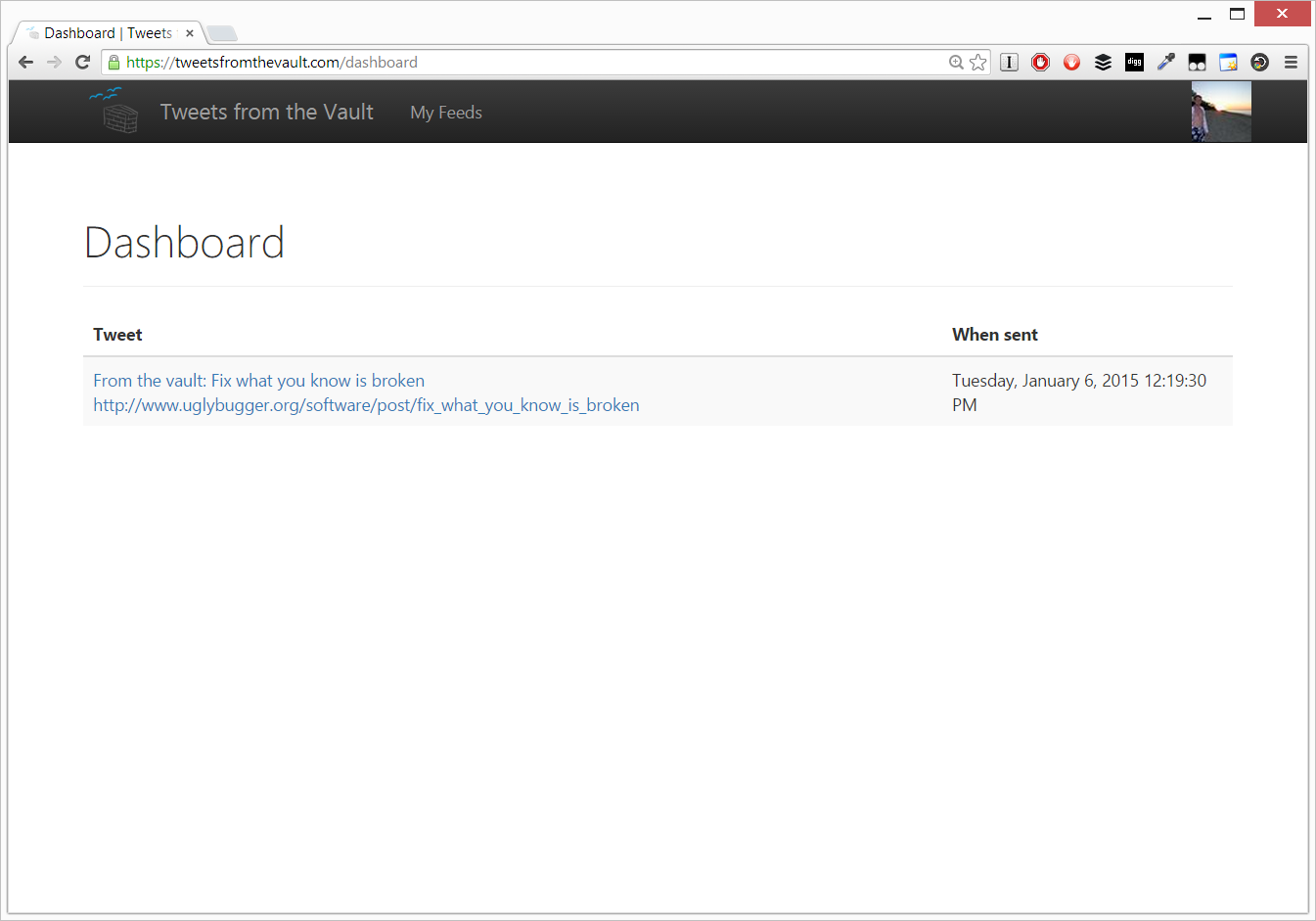Click the vault and birds site logo
1316x921 pixels.
tap(113, 111)
